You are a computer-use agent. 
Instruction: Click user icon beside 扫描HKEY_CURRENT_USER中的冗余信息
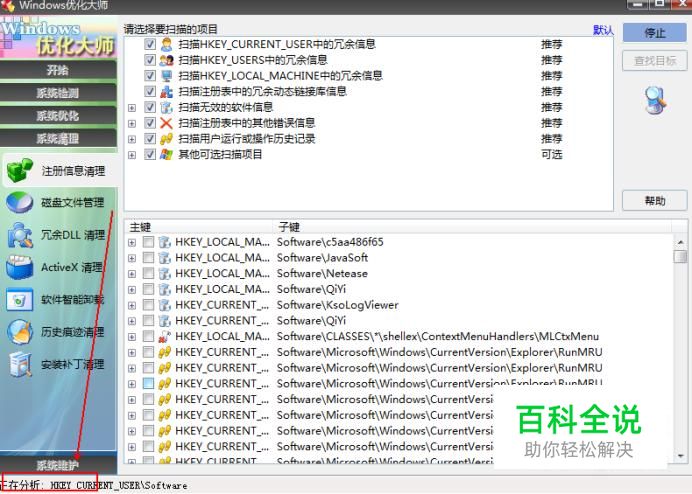click(166, 44)
